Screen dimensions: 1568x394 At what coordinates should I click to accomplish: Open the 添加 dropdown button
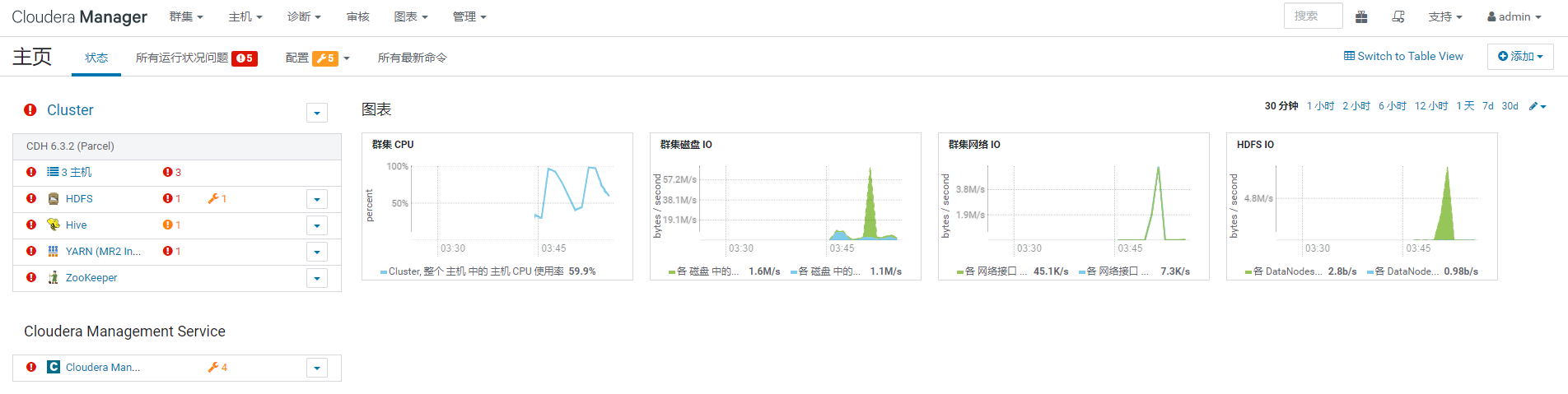tap(1520, 56)
